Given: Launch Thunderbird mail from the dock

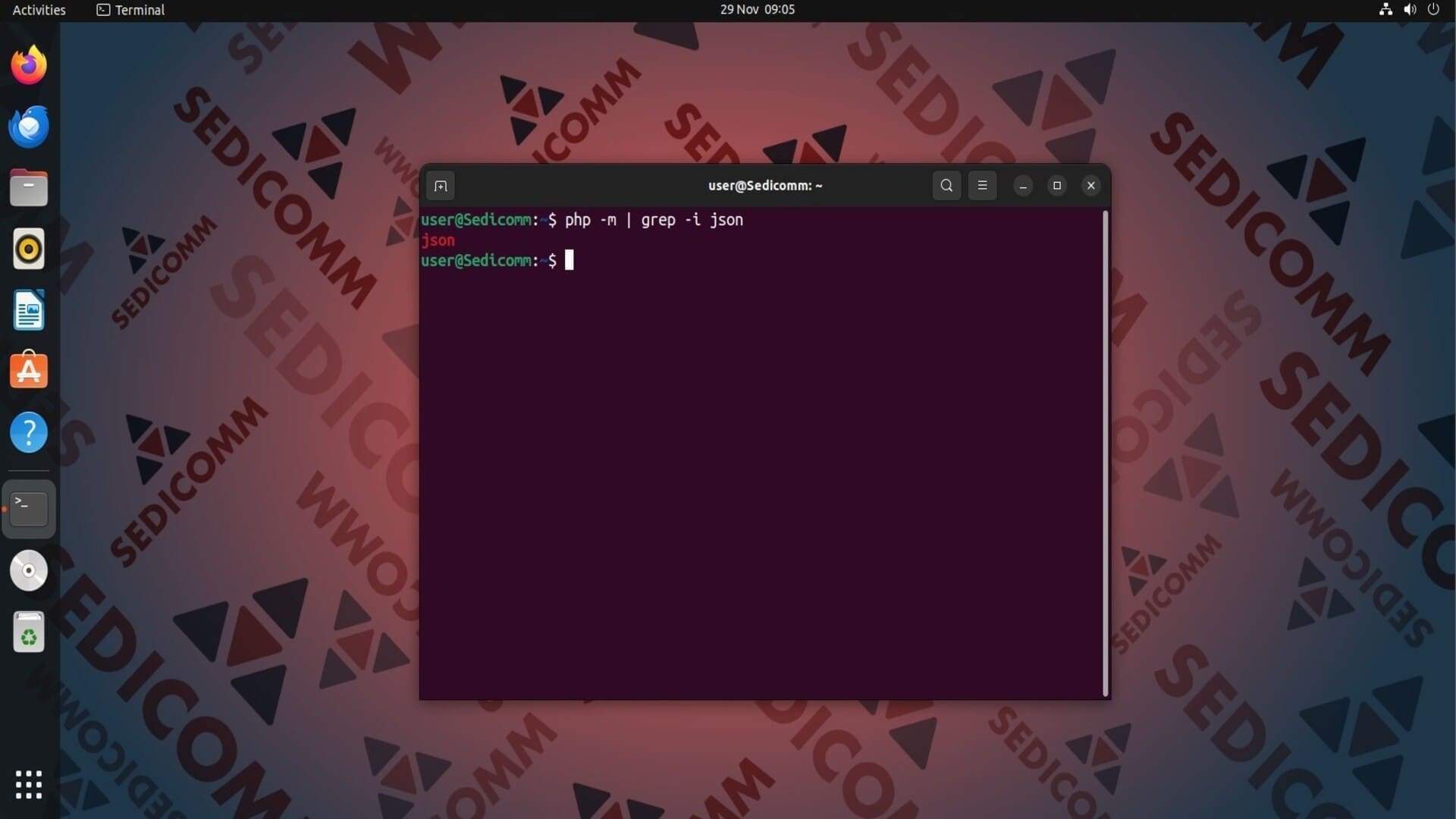Looking at the screenshot, I should [29, 127].
